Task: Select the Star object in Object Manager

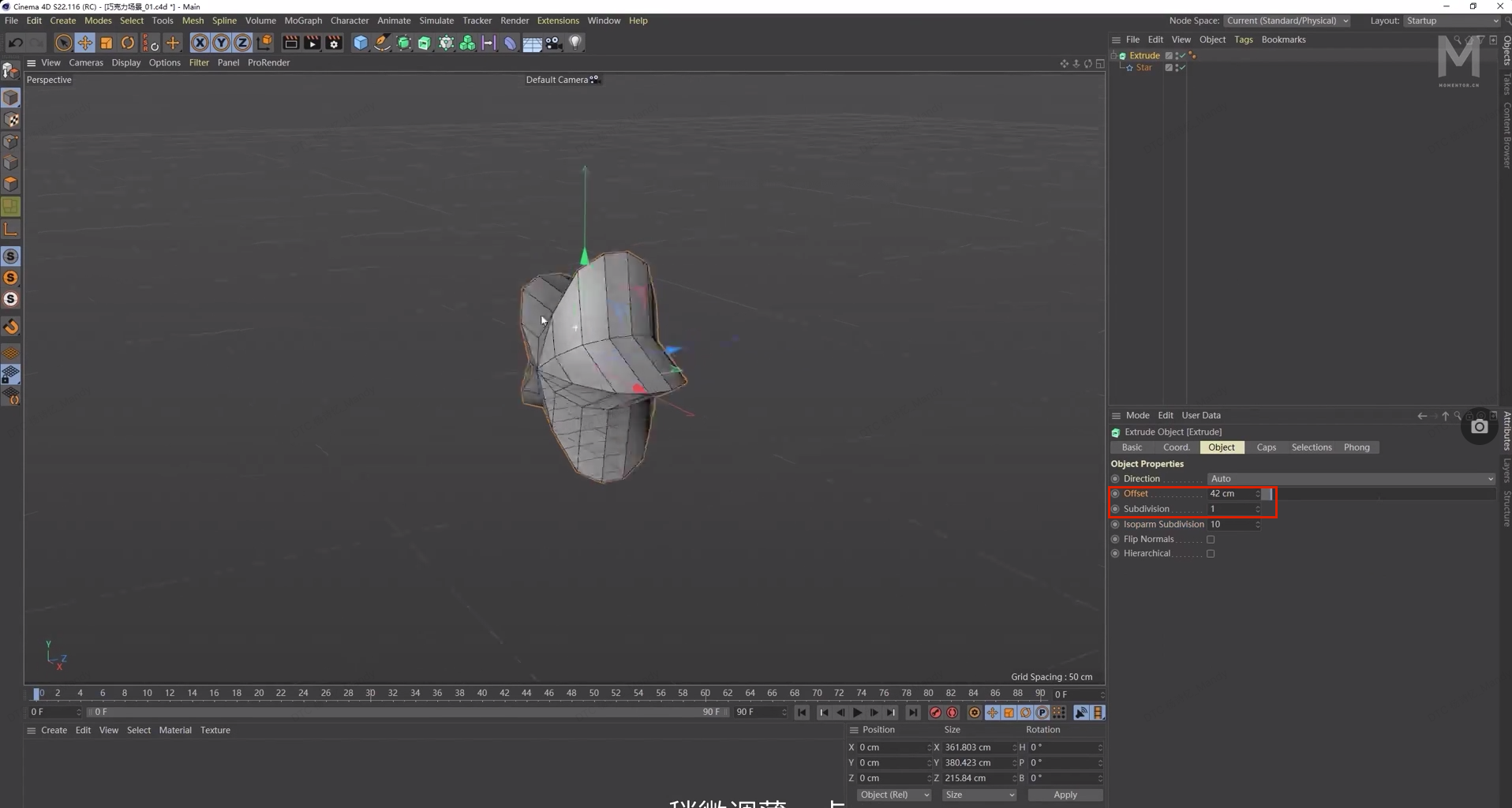Action: pyautogui.click(x=1143, y=68)
